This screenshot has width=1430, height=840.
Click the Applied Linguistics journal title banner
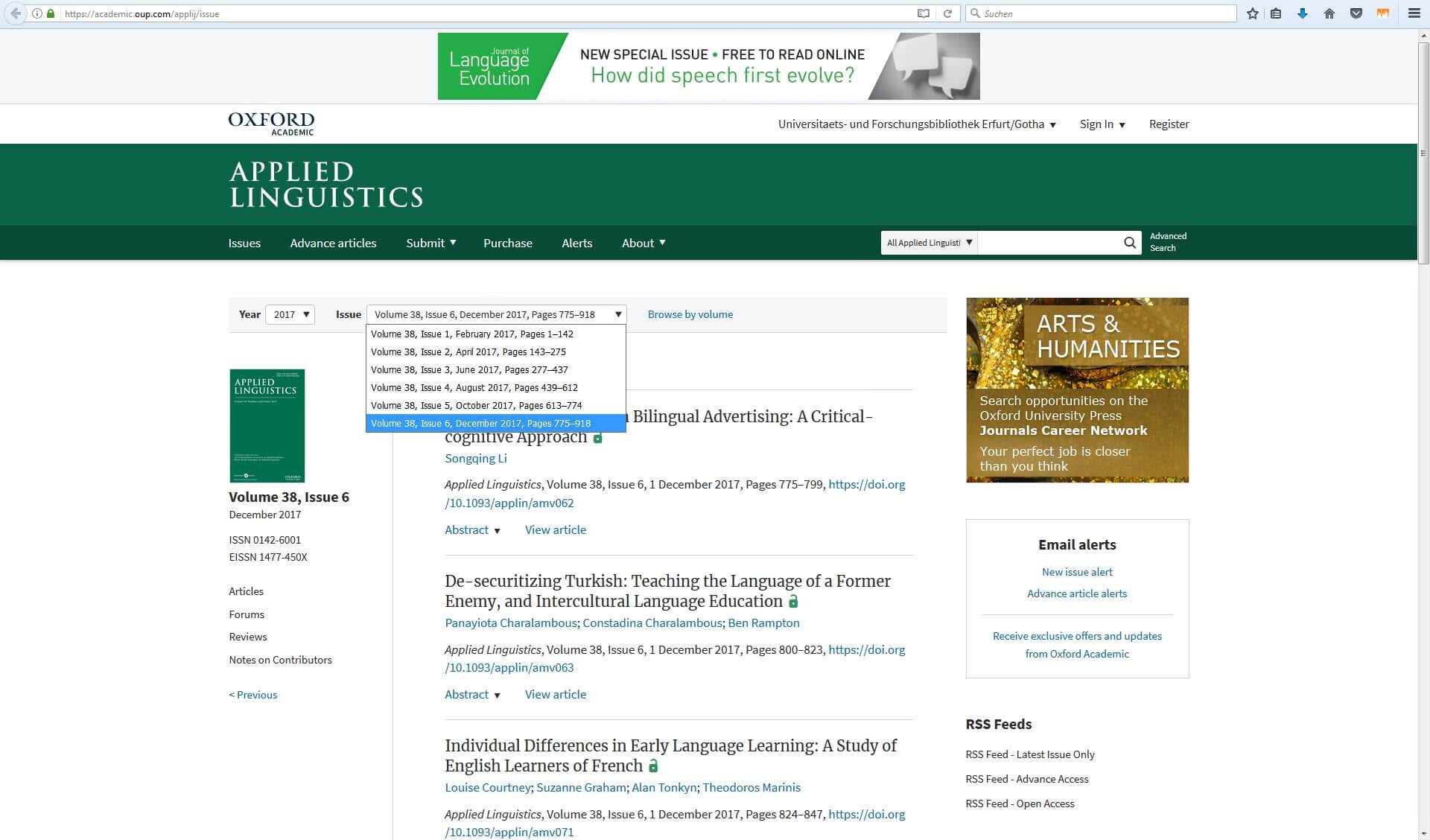(x=326, y=185)
